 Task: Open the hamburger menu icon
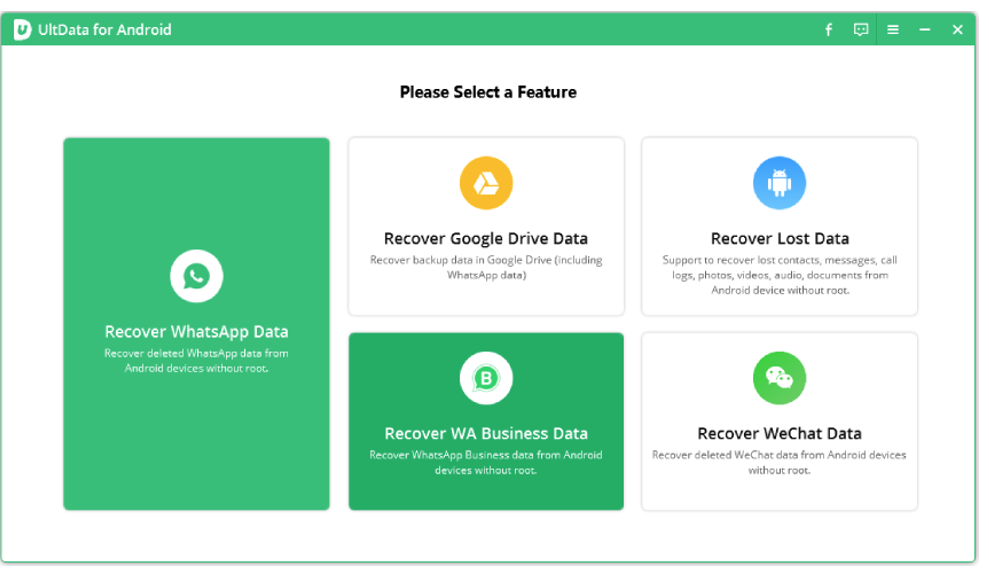click(892, 30)
